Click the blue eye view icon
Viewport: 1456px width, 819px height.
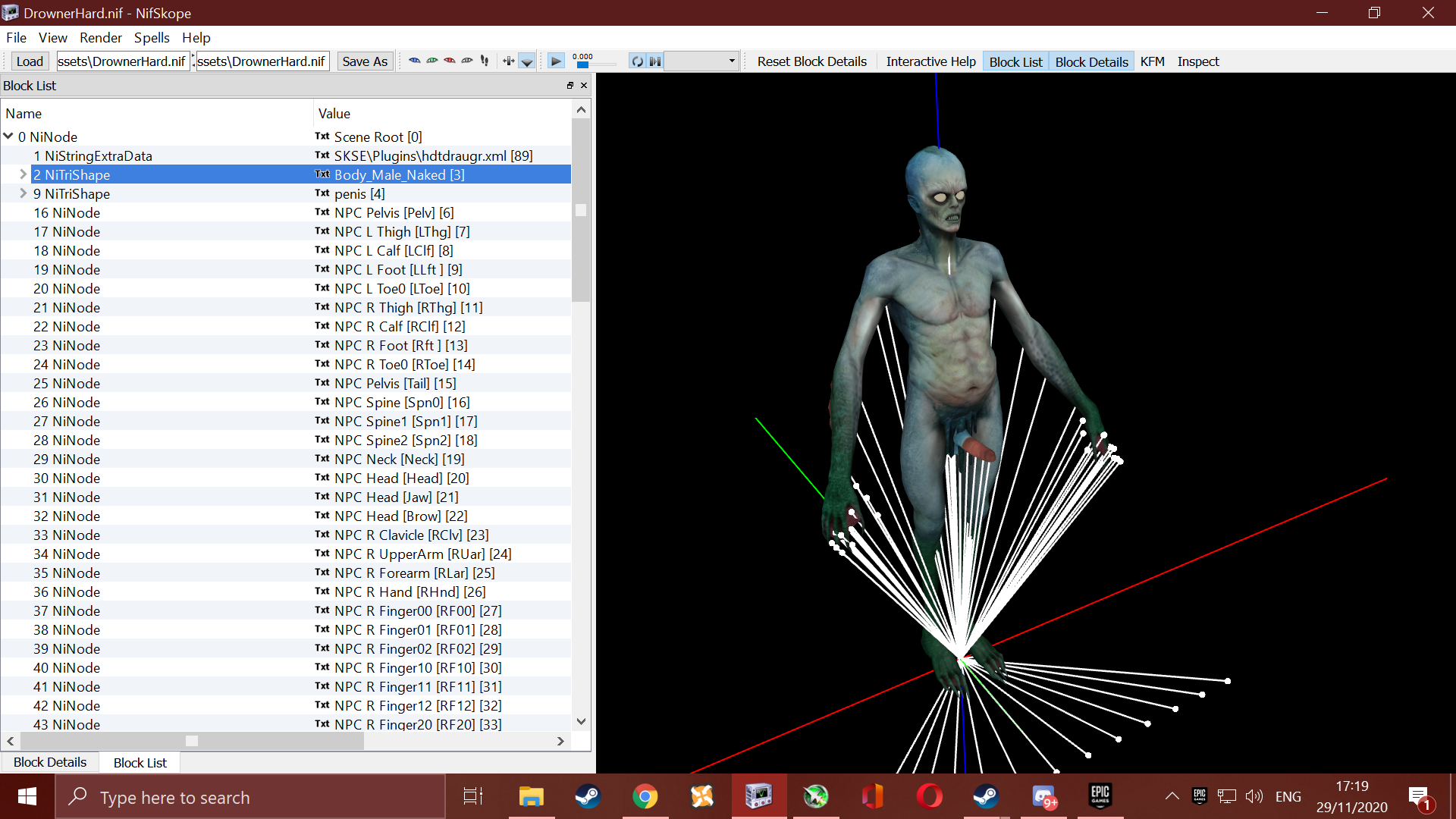coord(414,61)
